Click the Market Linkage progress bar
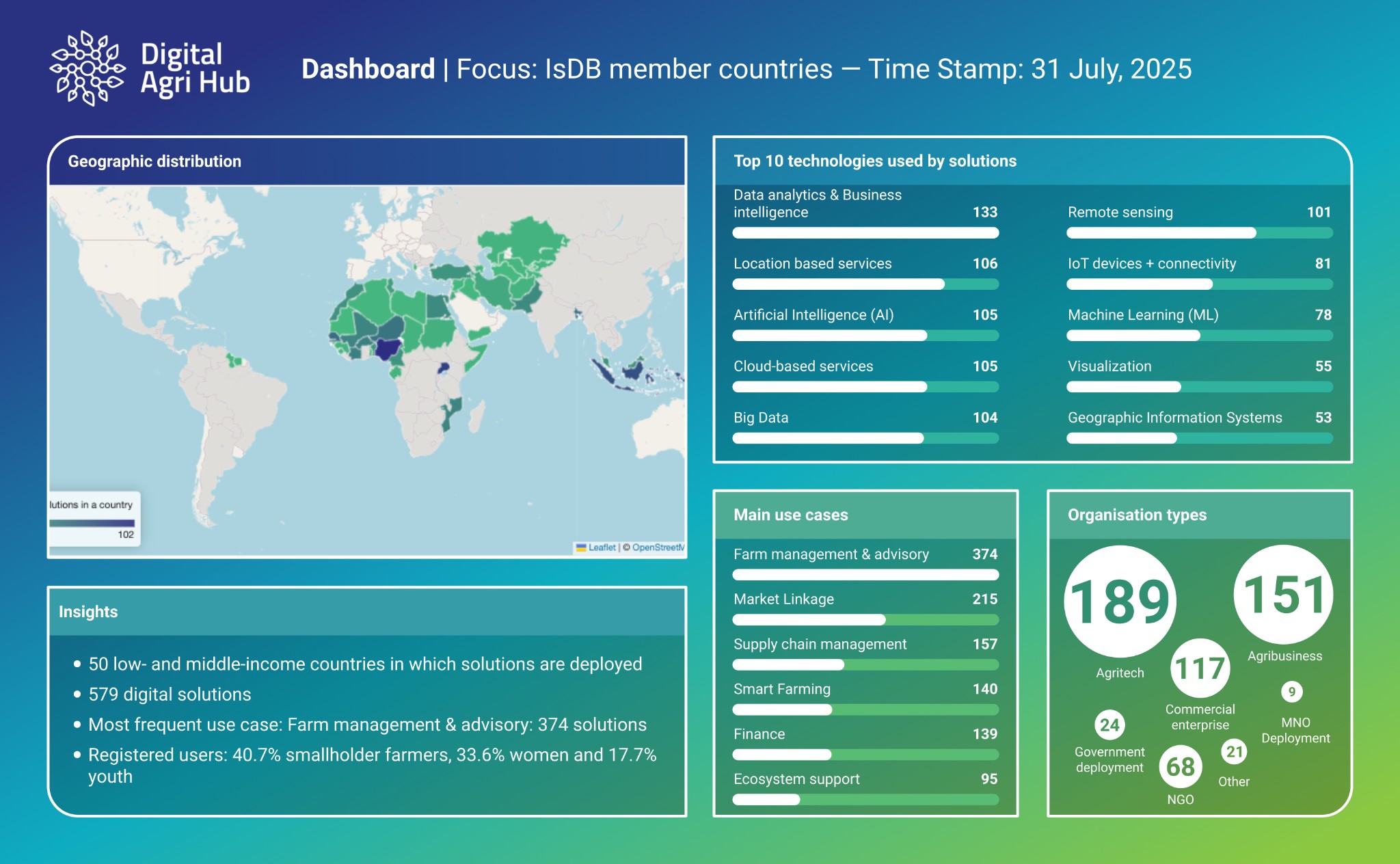Viewport: 1400px width, 864px height. pyautogui.click(x=865, y=620)
